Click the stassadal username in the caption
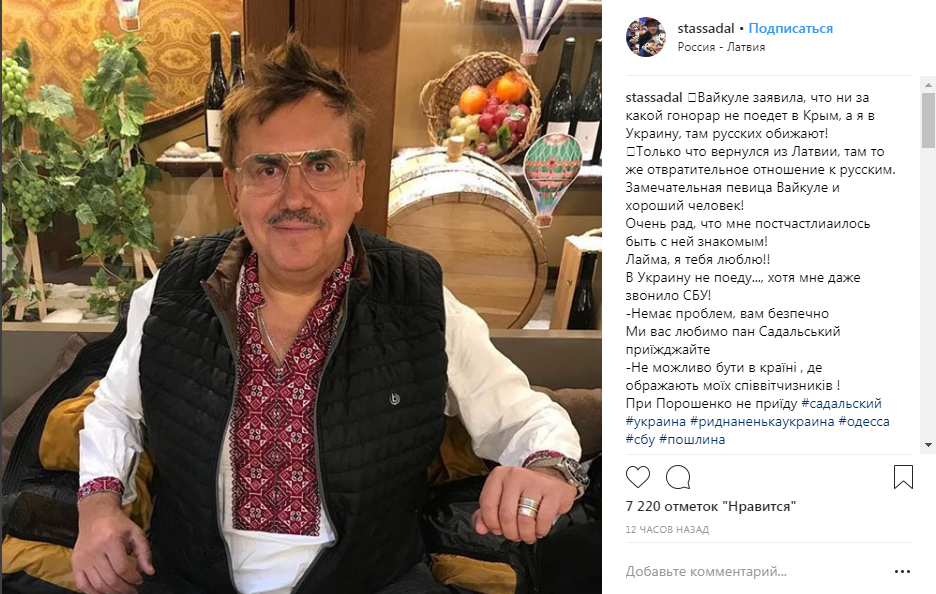The width and height of the screenshot is (936, 594). [654, 98]
